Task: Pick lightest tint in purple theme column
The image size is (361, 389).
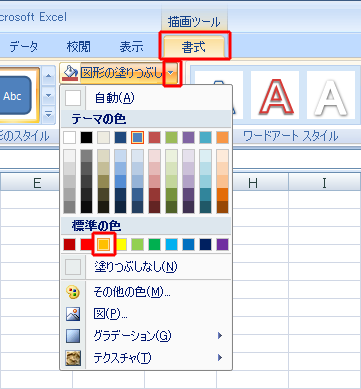Action: [x=188, y=156]
